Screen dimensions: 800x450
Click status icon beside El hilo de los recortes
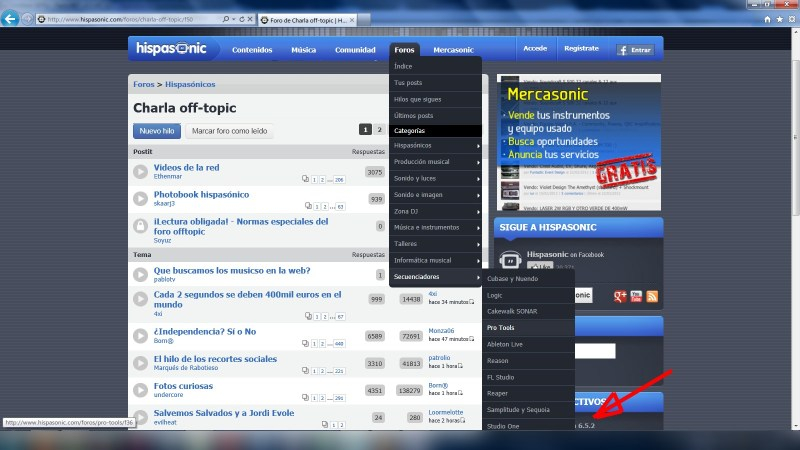pyautogui.click(x=140, y=363)
